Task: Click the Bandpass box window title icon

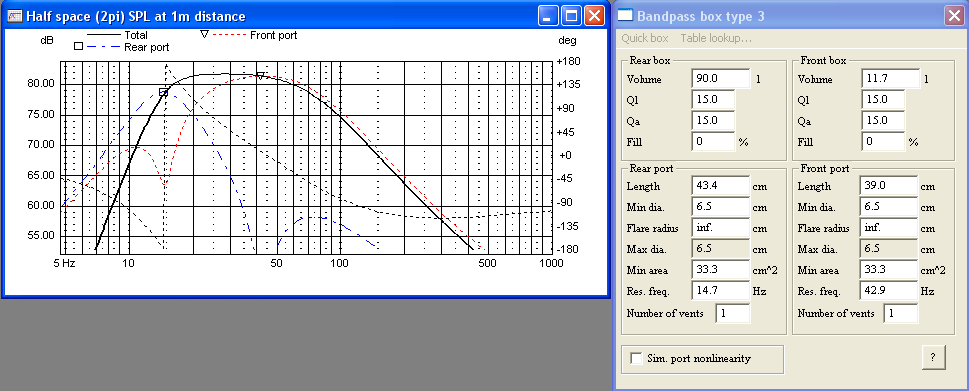Action: [x=627, y=15]
